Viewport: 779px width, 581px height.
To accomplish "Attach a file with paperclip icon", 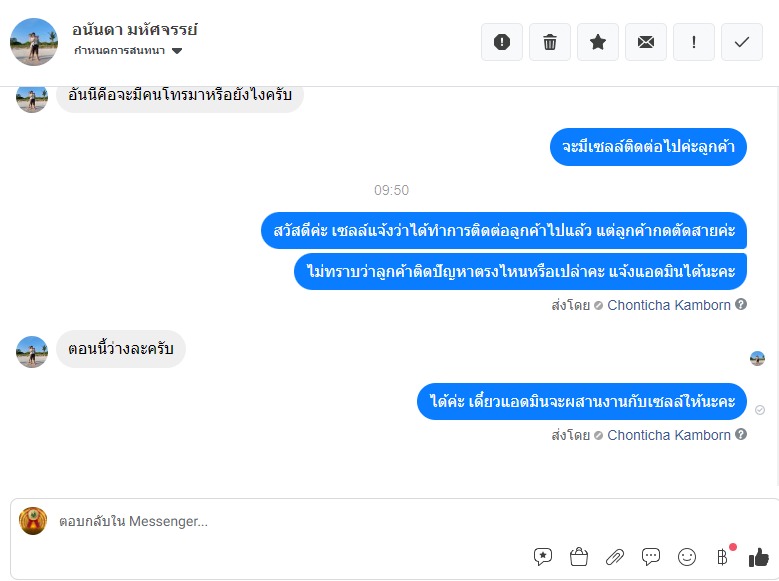I will 615,557.
